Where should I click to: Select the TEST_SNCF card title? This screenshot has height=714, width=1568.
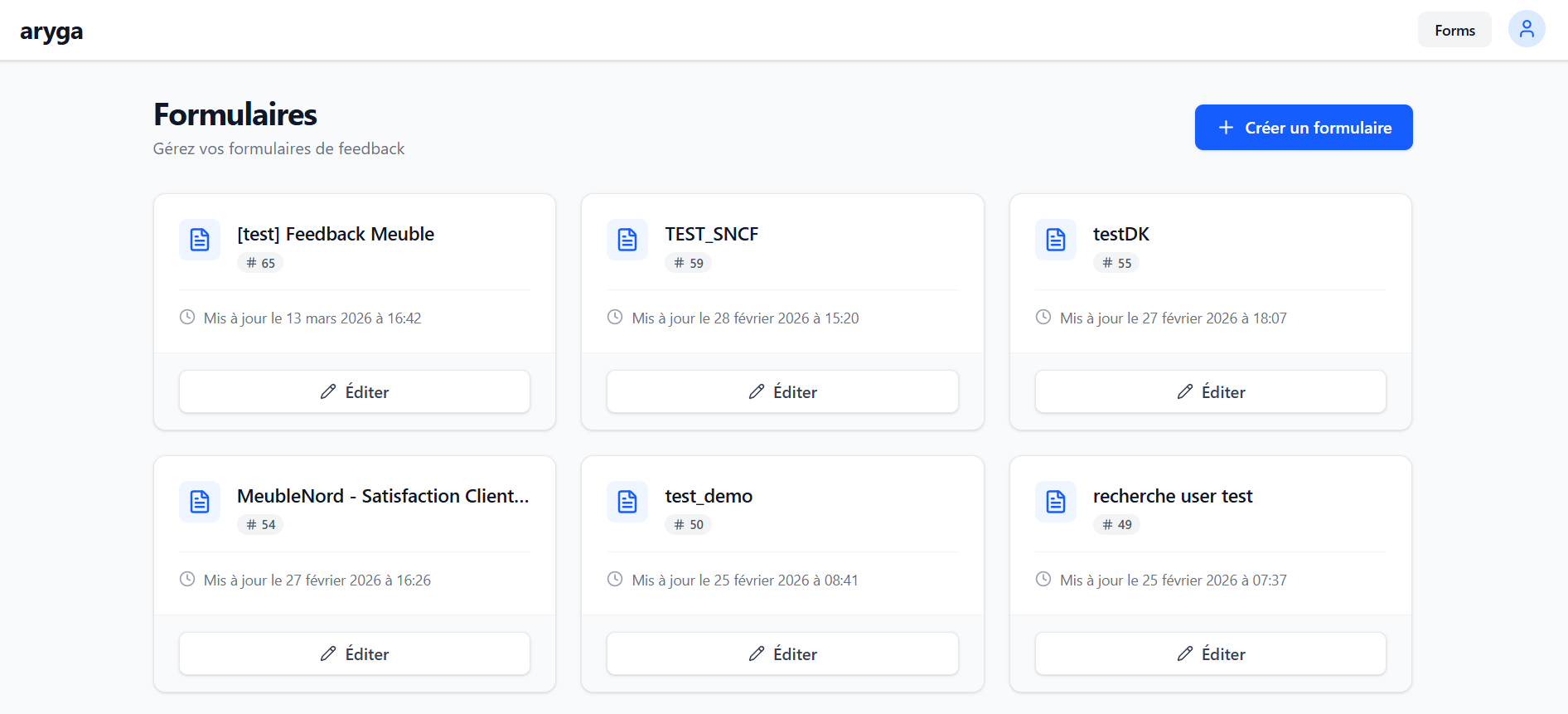tap(712, 234)
